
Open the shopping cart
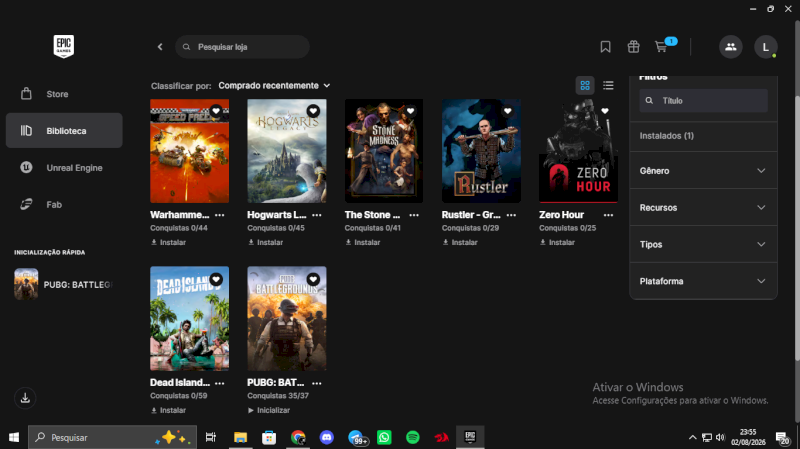click(x=661, y=47)
